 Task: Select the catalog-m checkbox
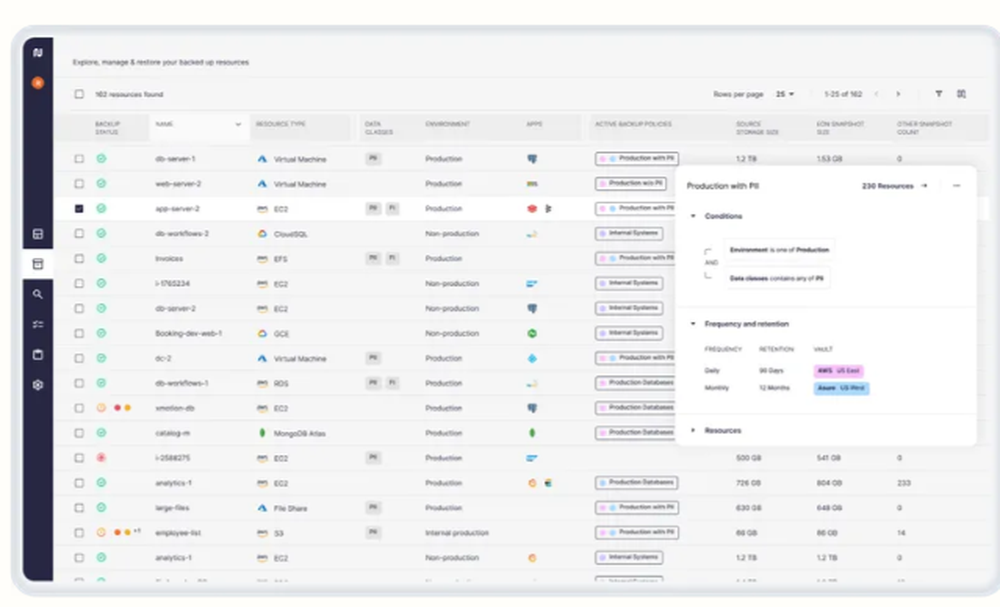point(79,433)
